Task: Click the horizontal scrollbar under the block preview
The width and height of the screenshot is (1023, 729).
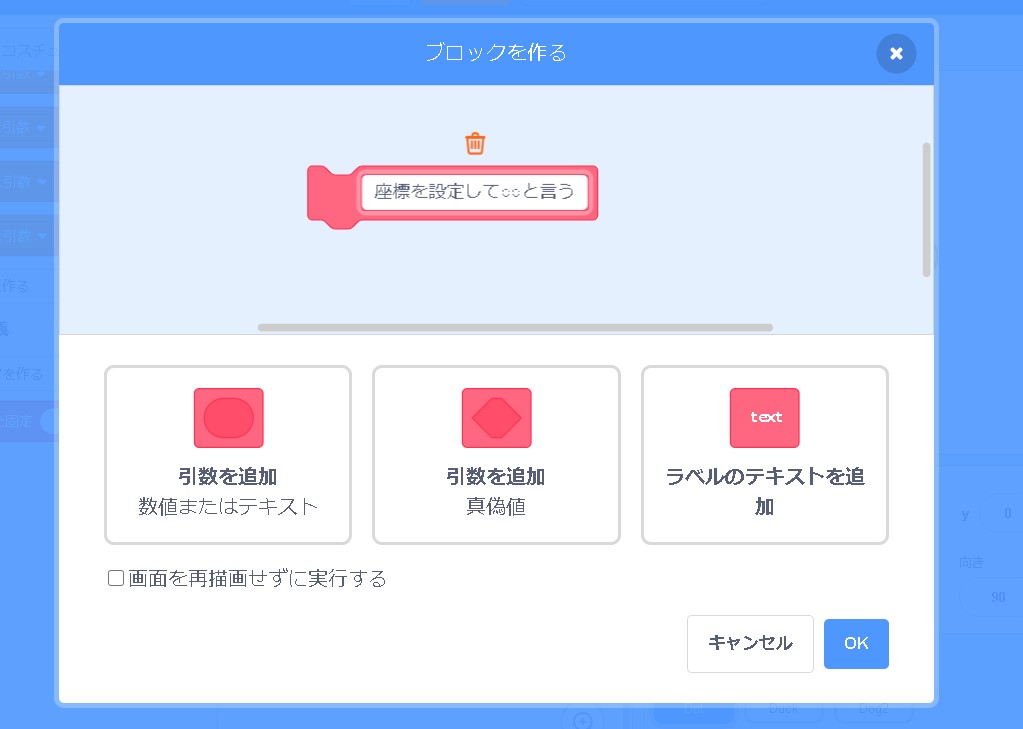Action: pyautogui.click(x=514, y=327)
